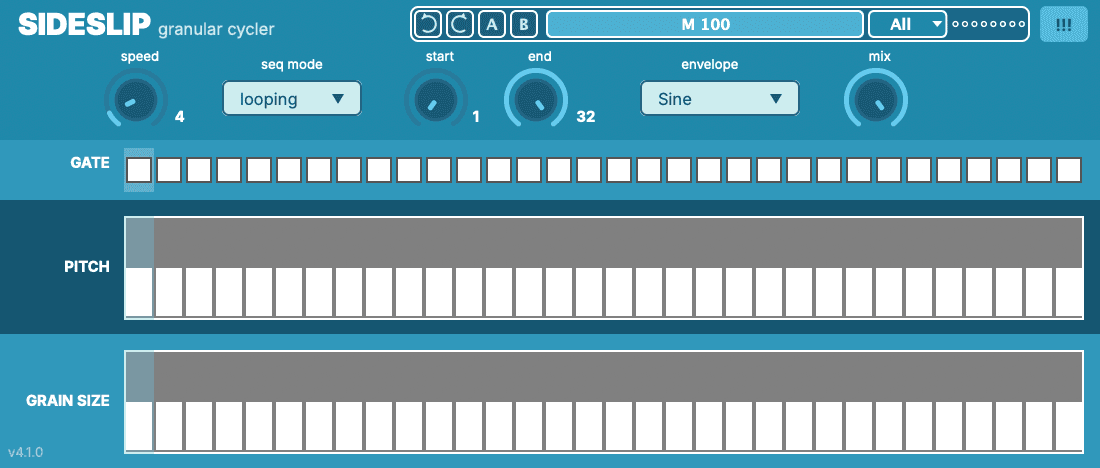Viewport: 1100px width, 468px height.
Task: Open the envelope Sine dropdown
Action: (x=720, y=98)
